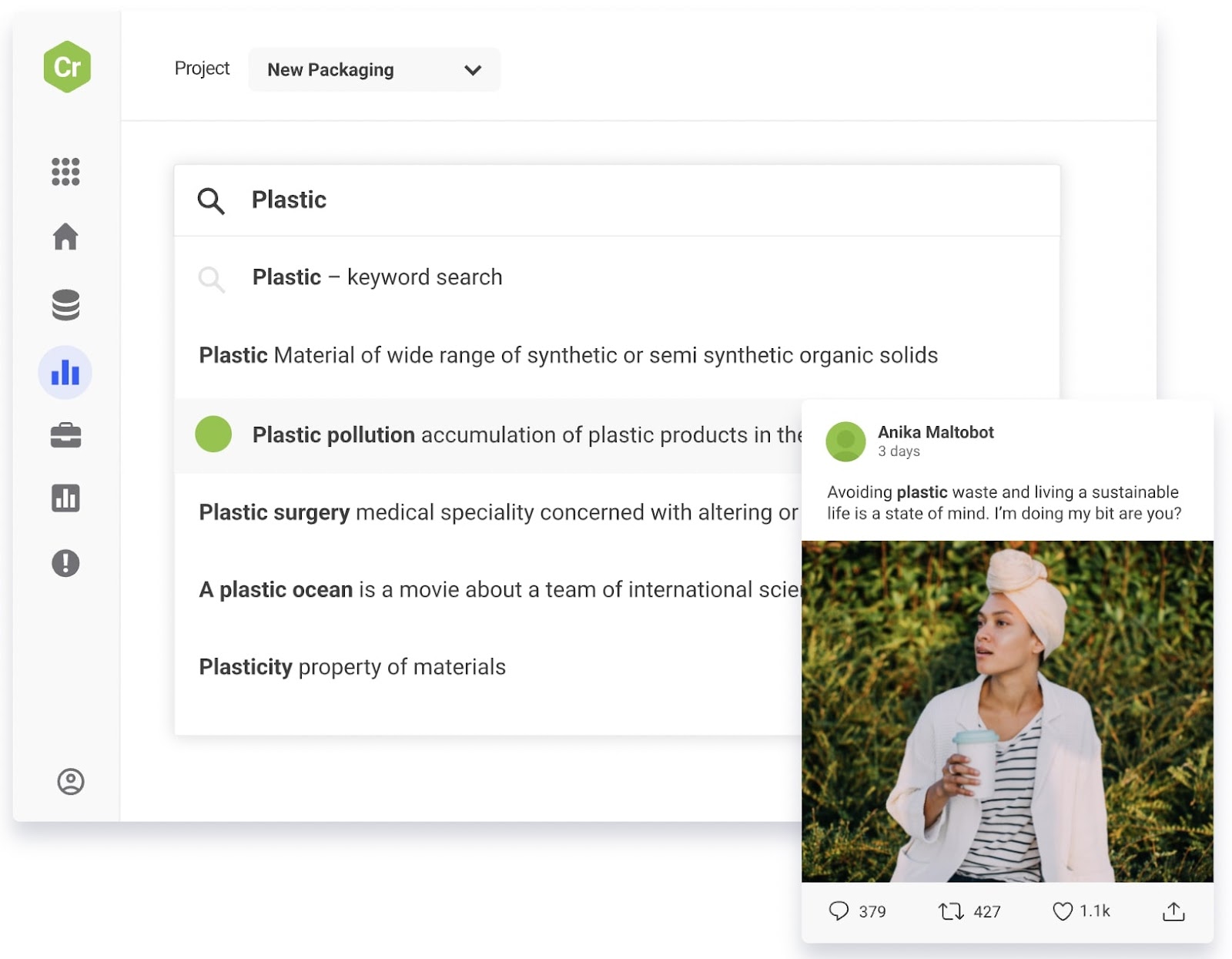The width and height of the screenshot is (1232, 959).
Task: Open the briefcase projects icon
Action: (66, 435)
